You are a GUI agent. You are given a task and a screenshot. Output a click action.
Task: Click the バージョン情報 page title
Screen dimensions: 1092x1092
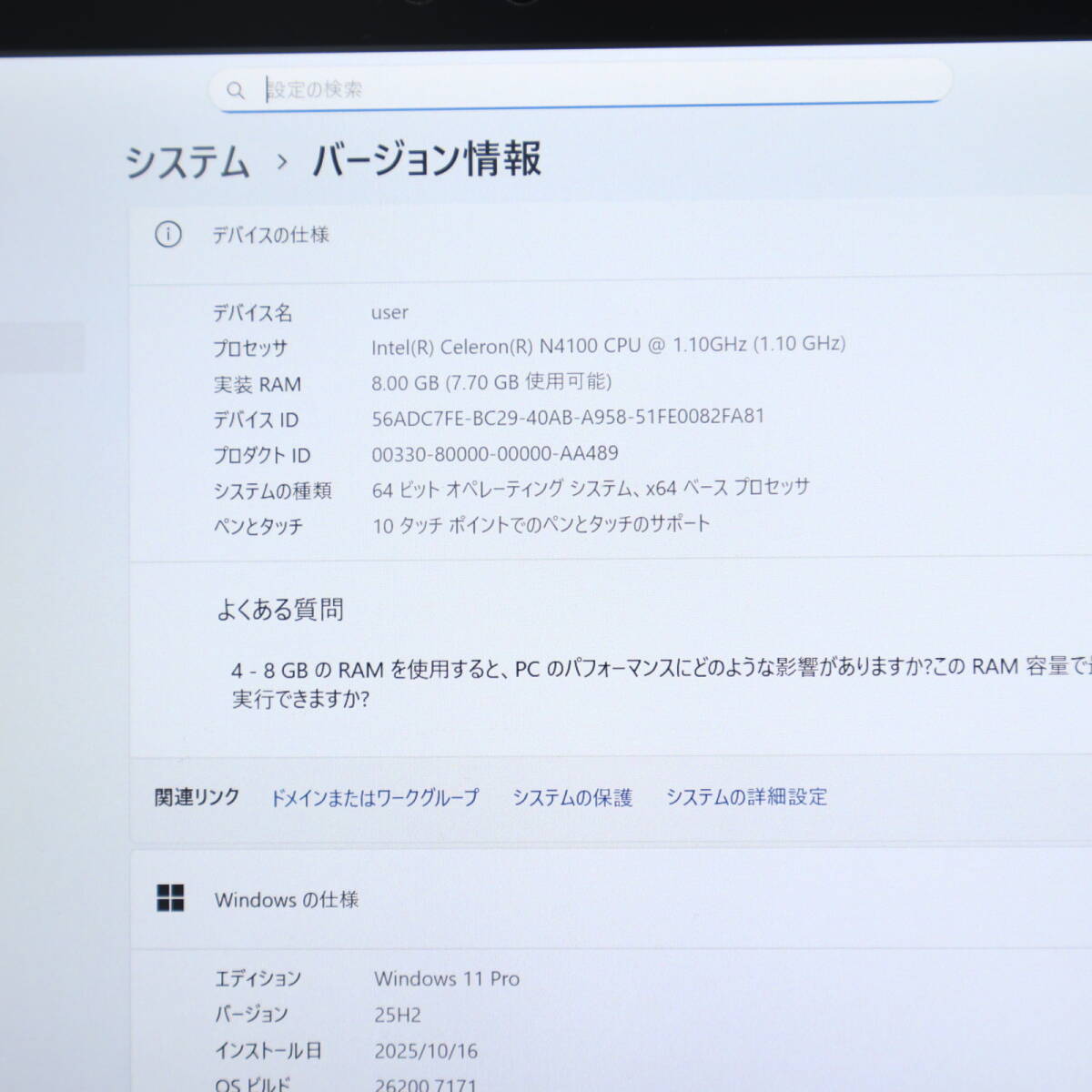tap(427, 159)
